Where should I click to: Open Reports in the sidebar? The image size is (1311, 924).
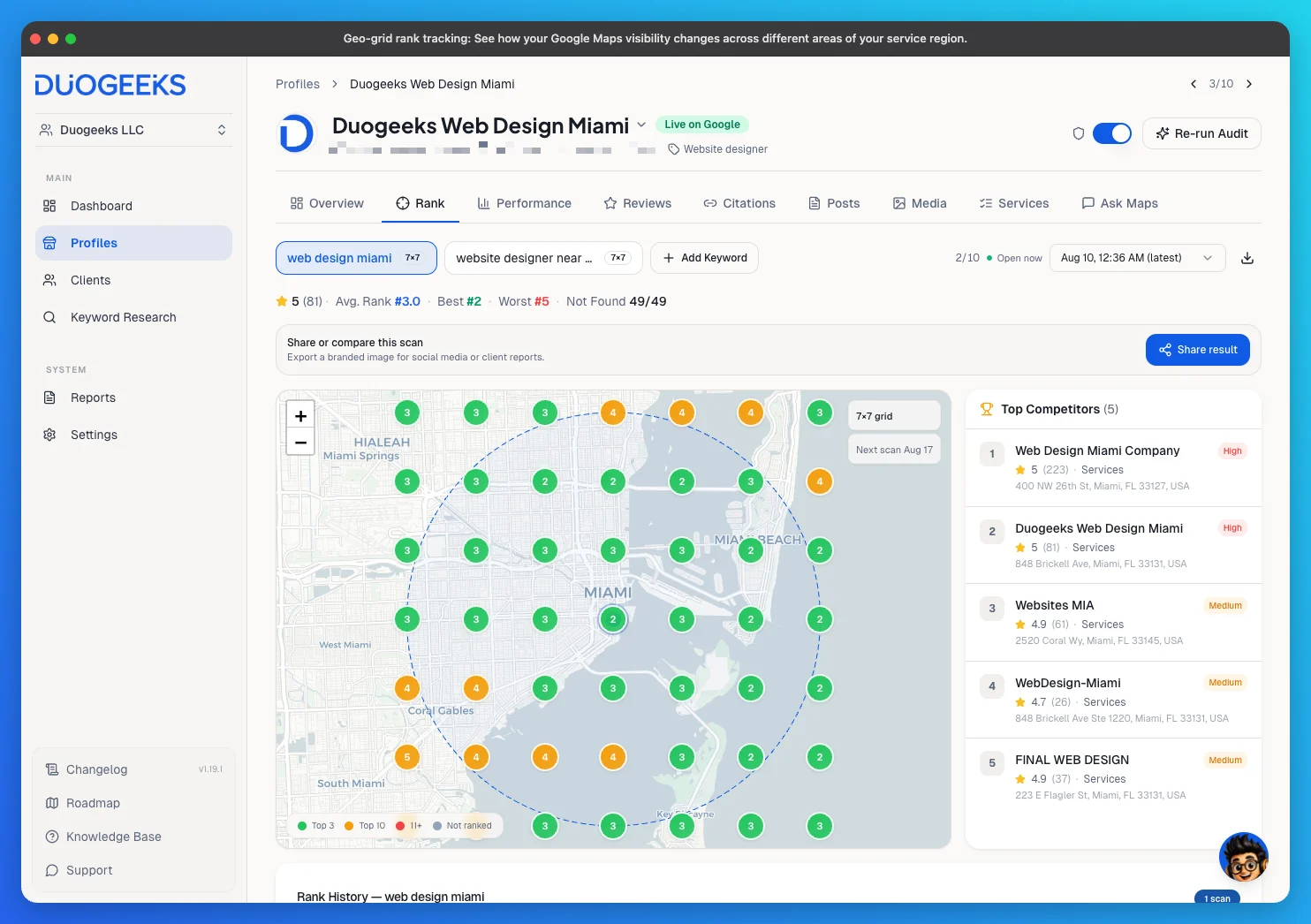(x=133, y=398)
